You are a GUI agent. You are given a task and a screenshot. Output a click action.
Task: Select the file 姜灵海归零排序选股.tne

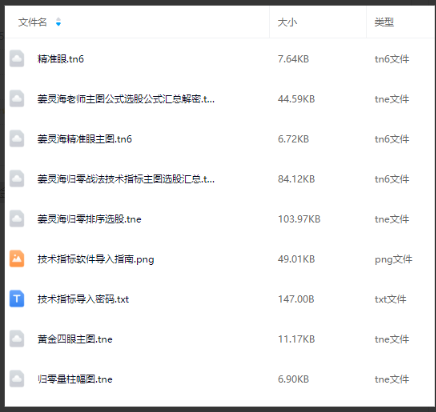[x=89, y=219]
